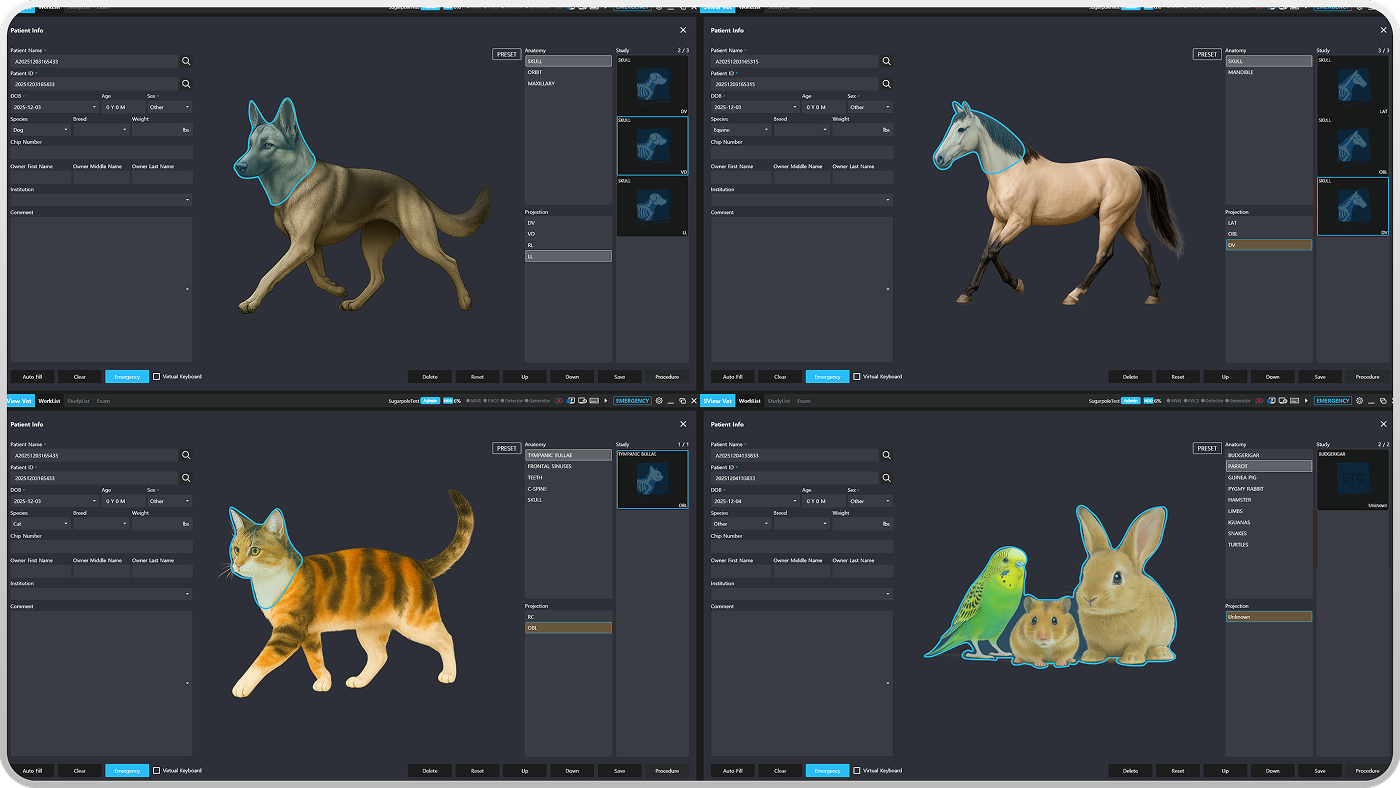Click the Patient ID search magnifier in the horse panel
Image resolution: width=1400 pixels, height=788 pixels.
pyautogui.click(x=886, y=84)
